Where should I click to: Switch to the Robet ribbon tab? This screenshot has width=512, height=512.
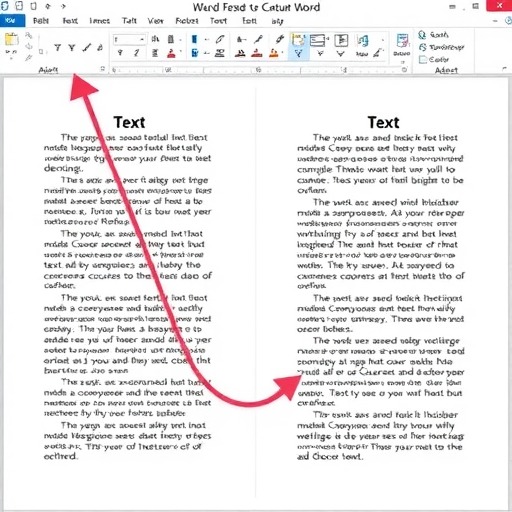coord(187,21)
